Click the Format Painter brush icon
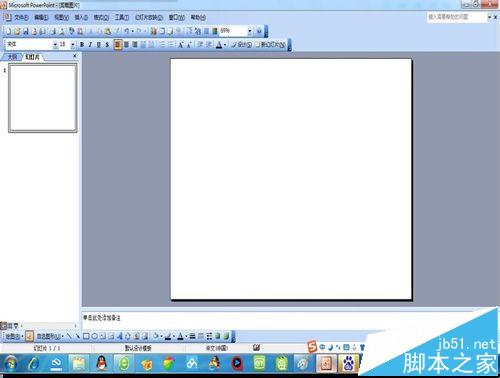The image size is (500, 378). point(117,31)
